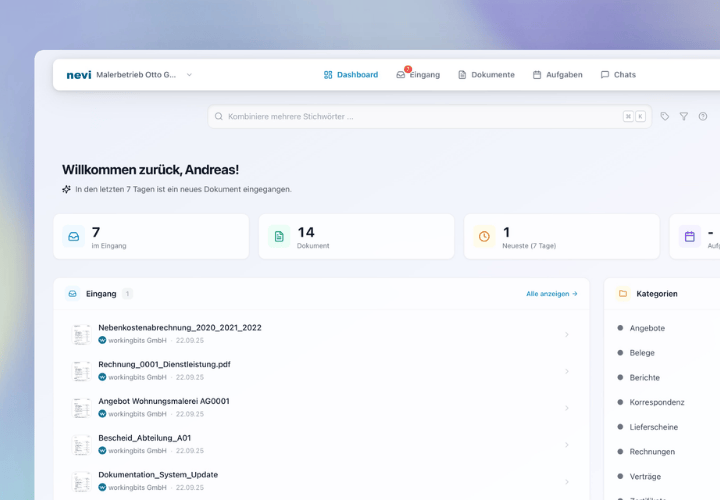Click the keyword search field
This screenshot has width=720, height=500.
coord(410,116)
